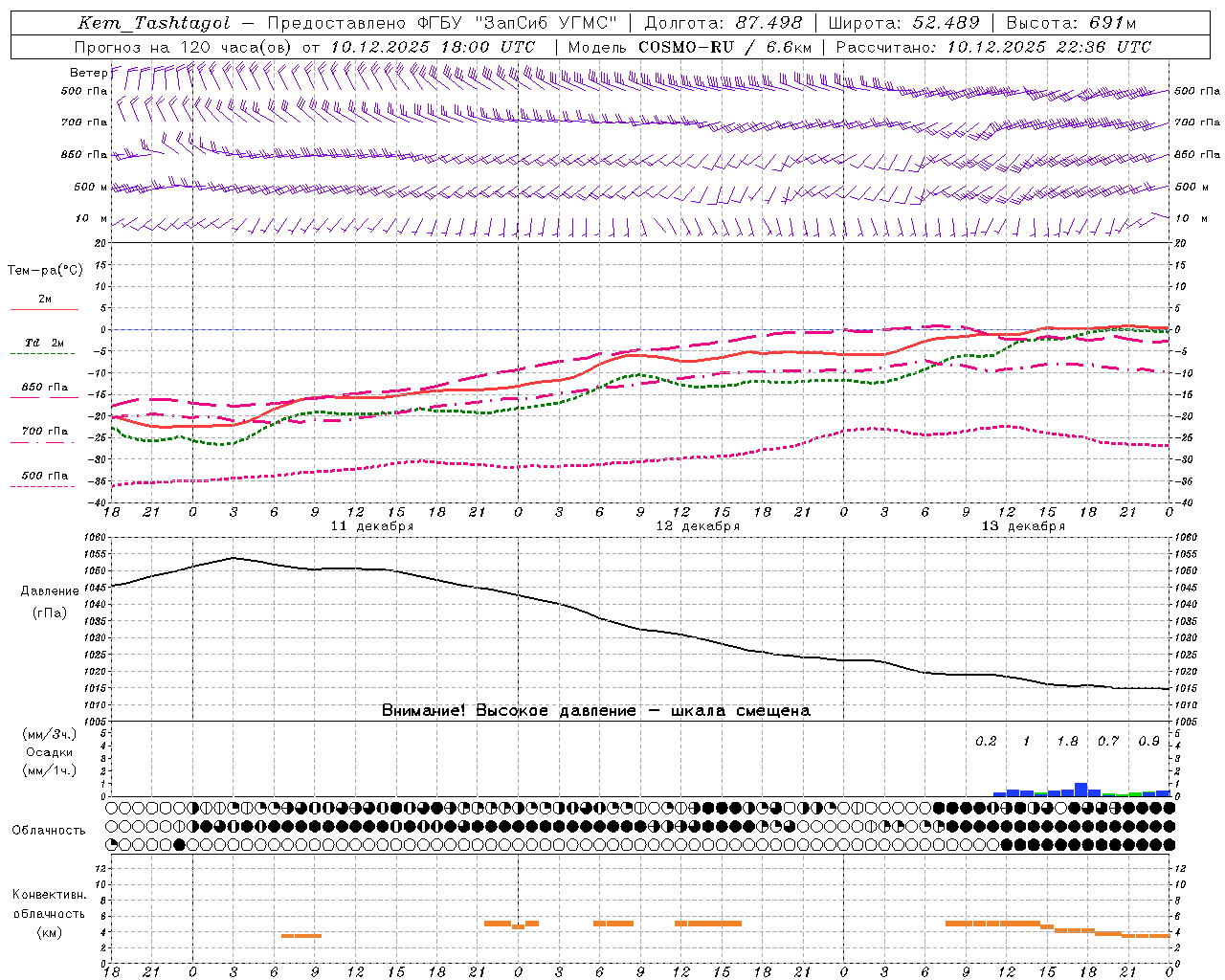Click the precipitation total value 0.9
The image size is (1225, 980).
(1148, 742)
